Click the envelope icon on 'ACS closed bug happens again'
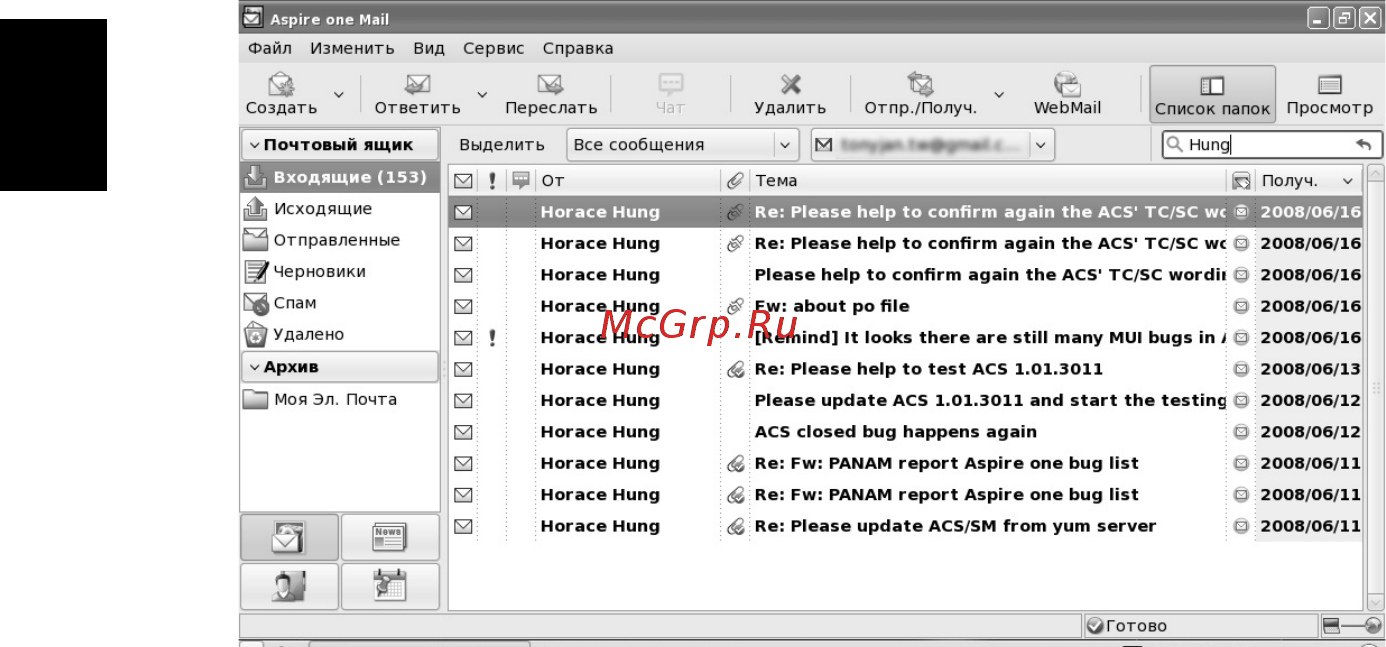The width and height of the screenshot is (1386, 647). pyautogui.click(x=463, y=432)
